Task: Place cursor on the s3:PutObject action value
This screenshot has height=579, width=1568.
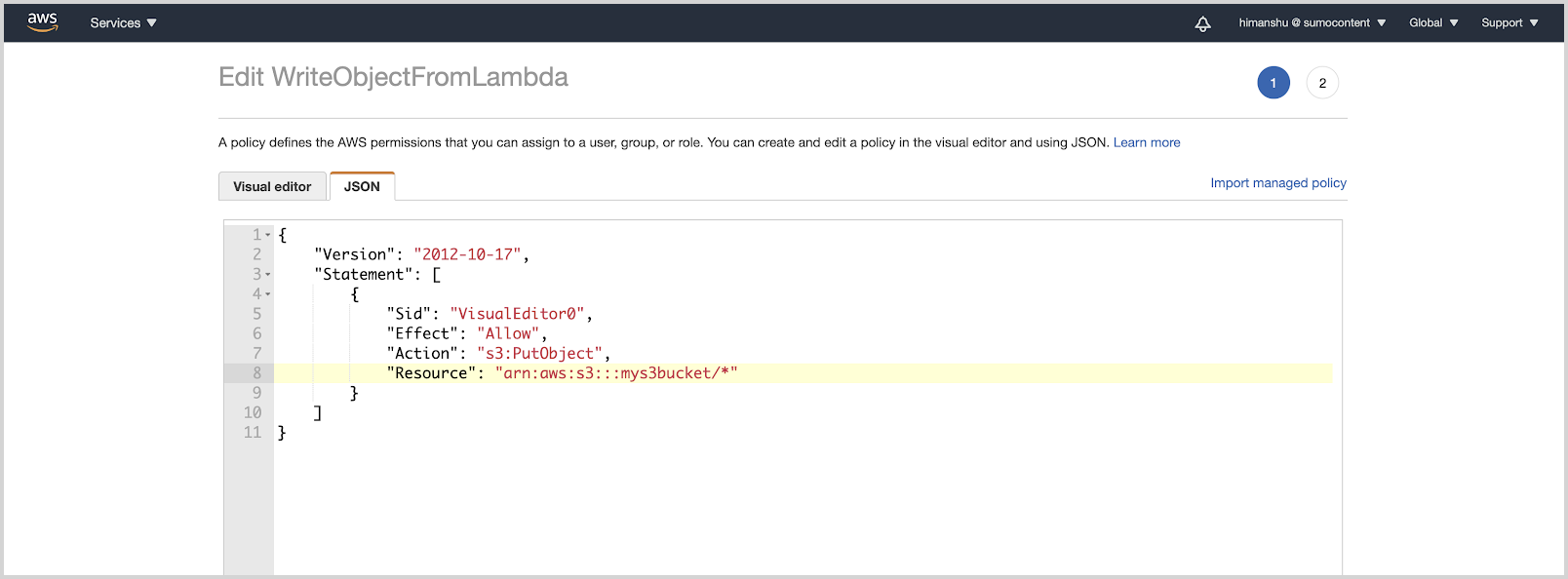Action: (x=539, y=354)
